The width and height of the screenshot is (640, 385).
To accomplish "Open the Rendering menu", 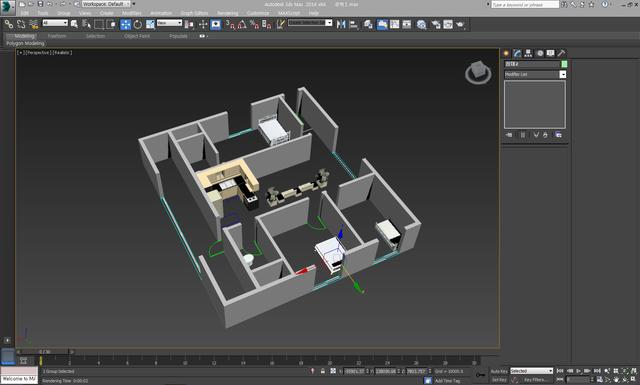I will (x=227, y=13).
